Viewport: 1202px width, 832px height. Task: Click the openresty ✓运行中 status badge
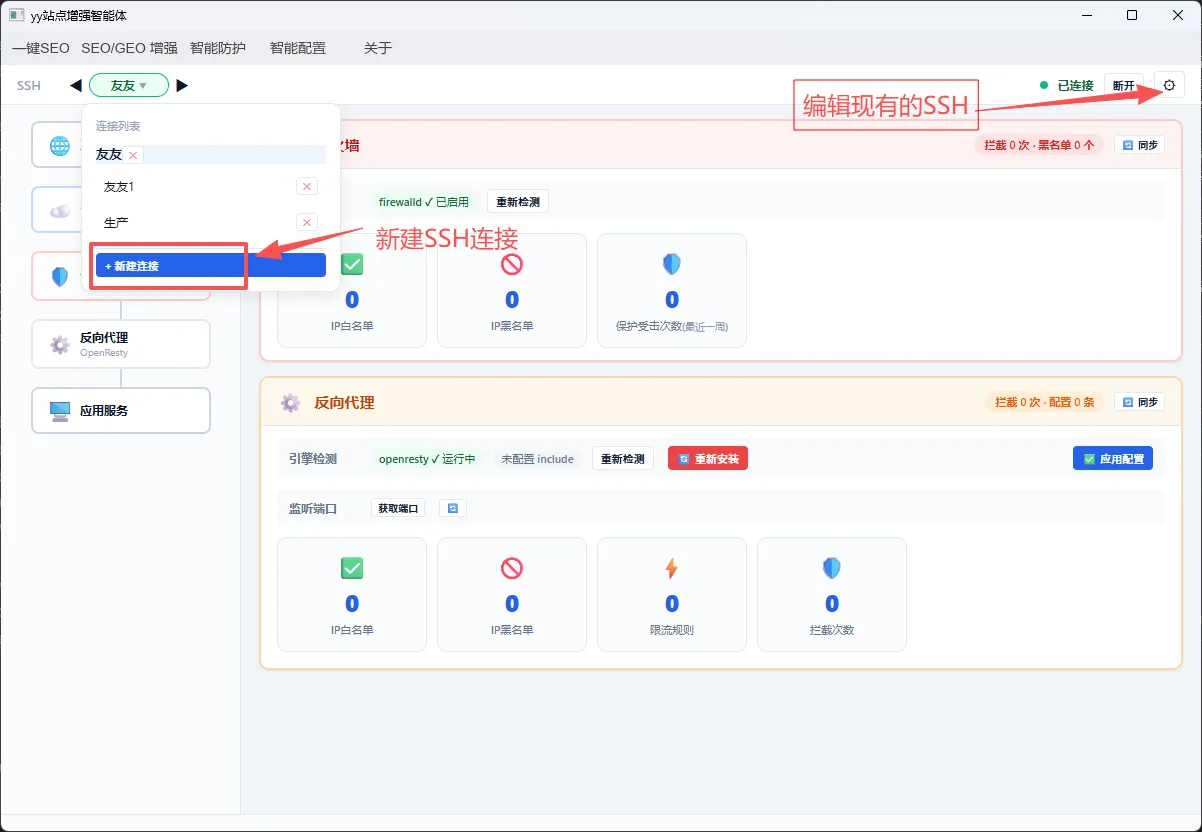427,459
